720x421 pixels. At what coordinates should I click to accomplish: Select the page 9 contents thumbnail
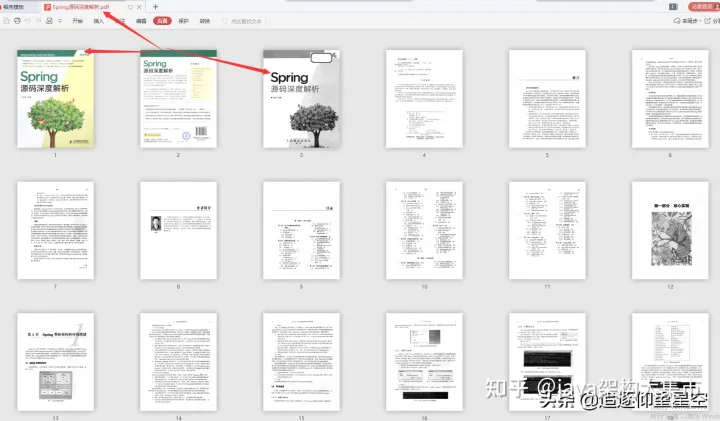coord(302,230)
